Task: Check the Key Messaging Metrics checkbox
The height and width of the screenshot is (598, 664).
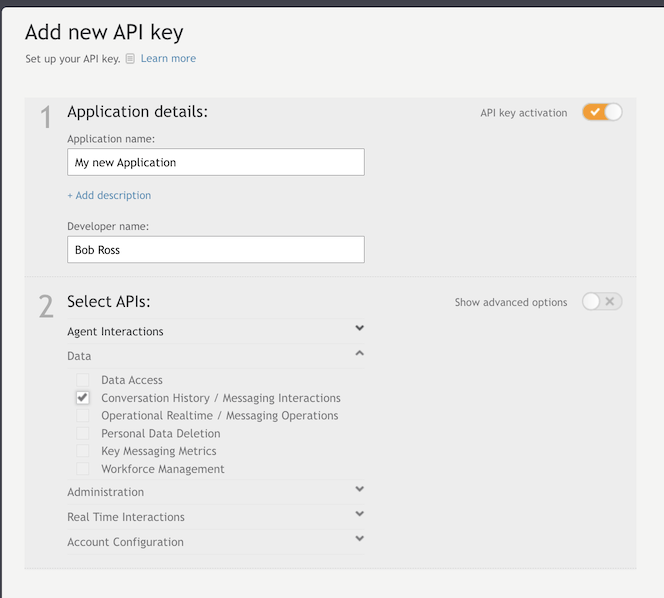Action: click(x=83, y=451)
